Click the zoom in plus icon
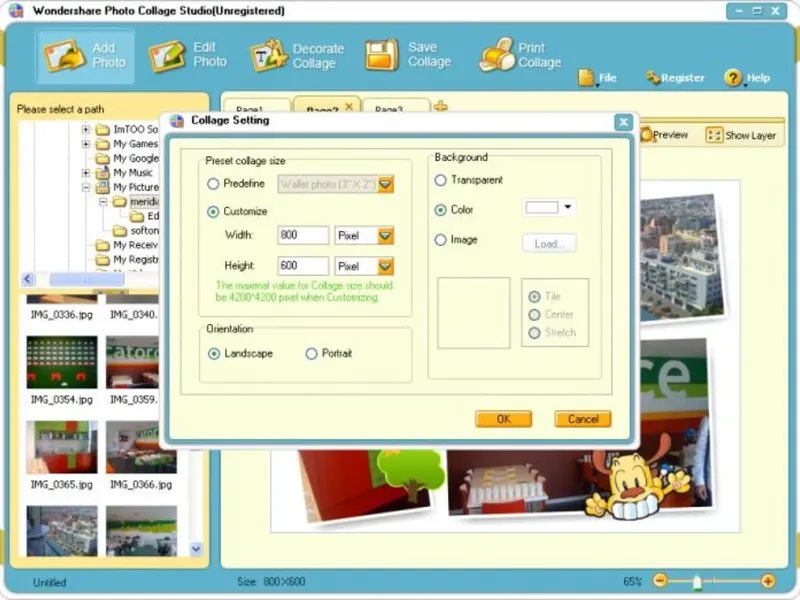Viewport: 800px width, 600px height. (768, 581)
